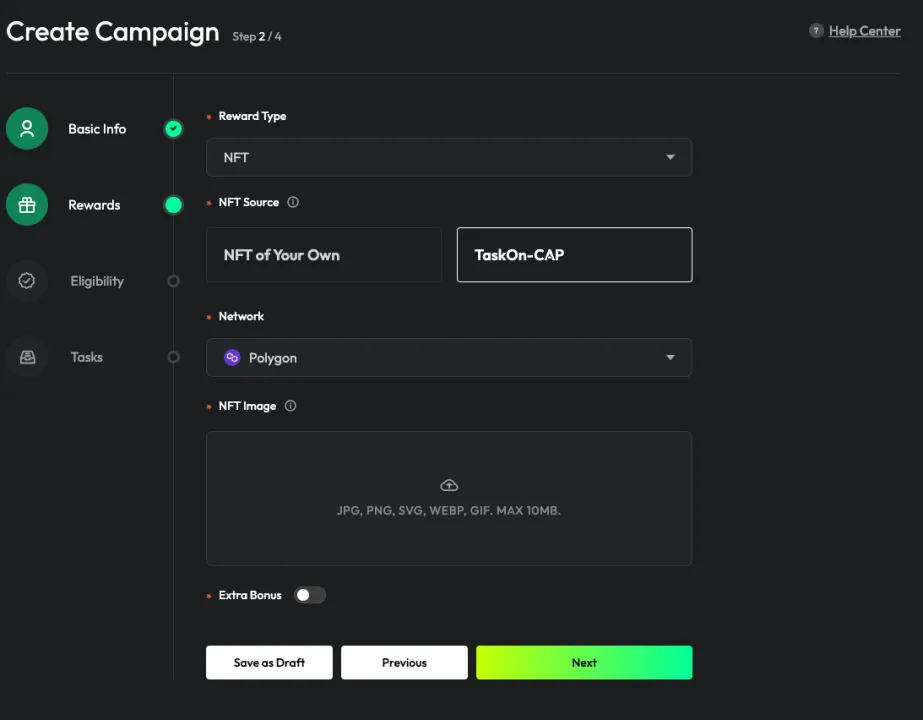Click the Reward Type label
923x720 pixels.
coord(253,116)
